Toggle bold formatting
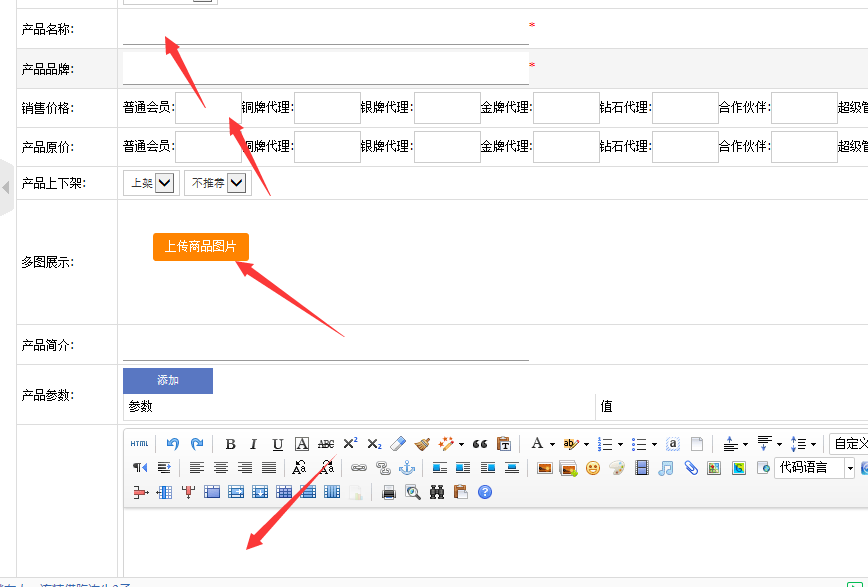Screen dimensions: 868x587 (x=230, y=444)
